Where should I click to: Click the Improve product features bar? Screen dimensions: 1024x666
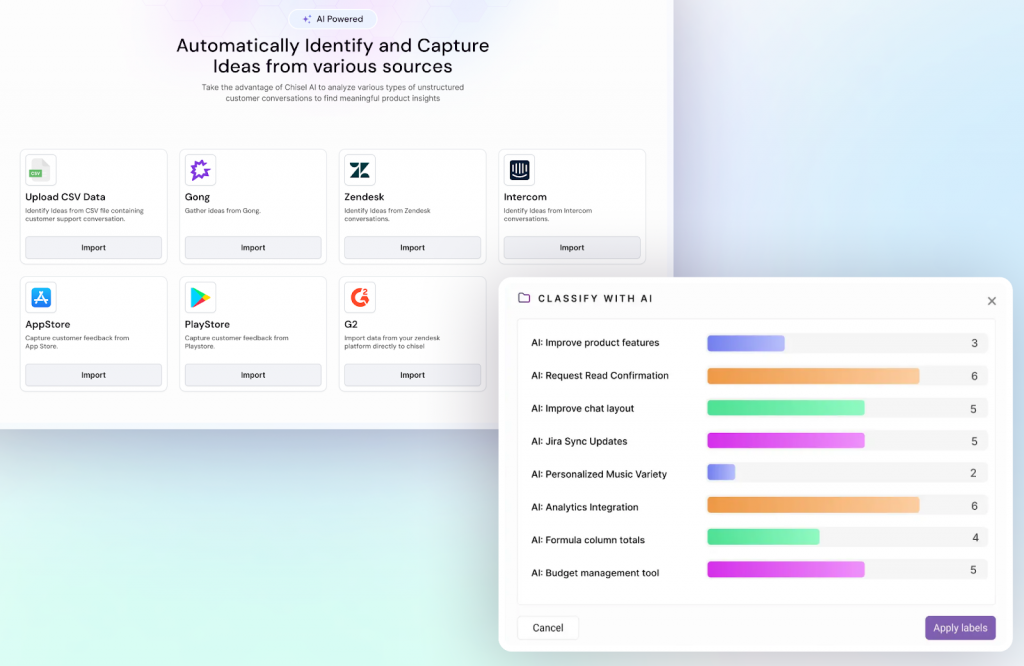pyautogui.click(x=746, y=343)
